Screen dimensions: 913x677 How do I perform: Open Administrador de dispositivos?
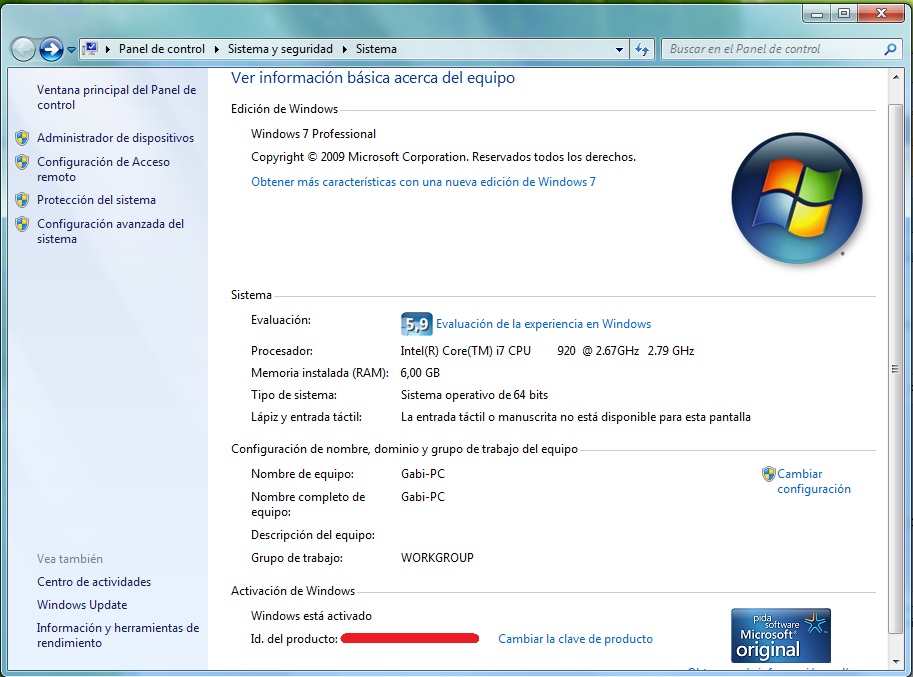[115, 138]
